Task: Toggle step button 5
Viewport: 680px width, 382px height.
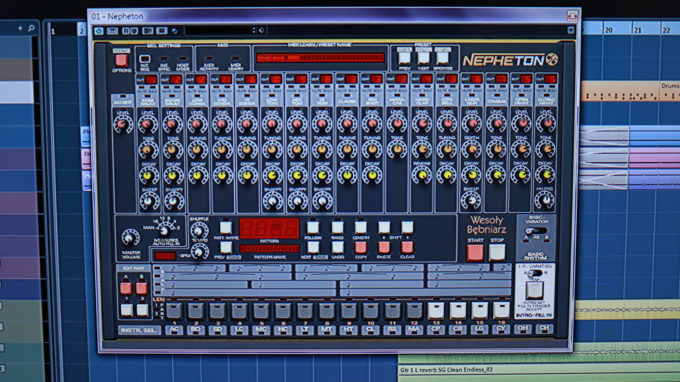Action: (261, 310)
